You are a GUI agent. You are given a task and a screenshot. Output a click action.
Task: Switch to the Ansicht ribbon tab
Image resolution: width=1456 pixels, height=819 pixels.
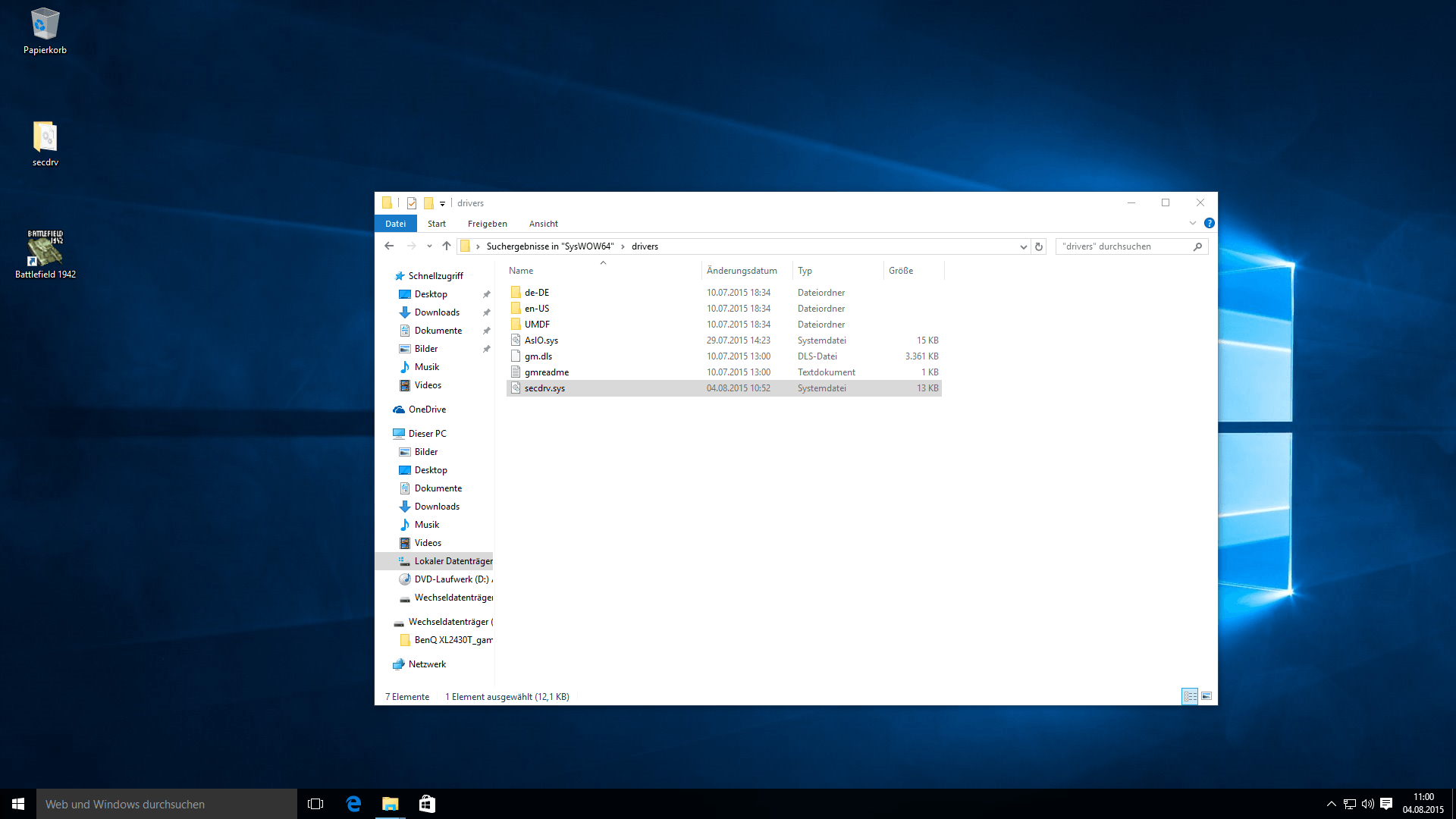pyautogui.click(x=543, y=224)
